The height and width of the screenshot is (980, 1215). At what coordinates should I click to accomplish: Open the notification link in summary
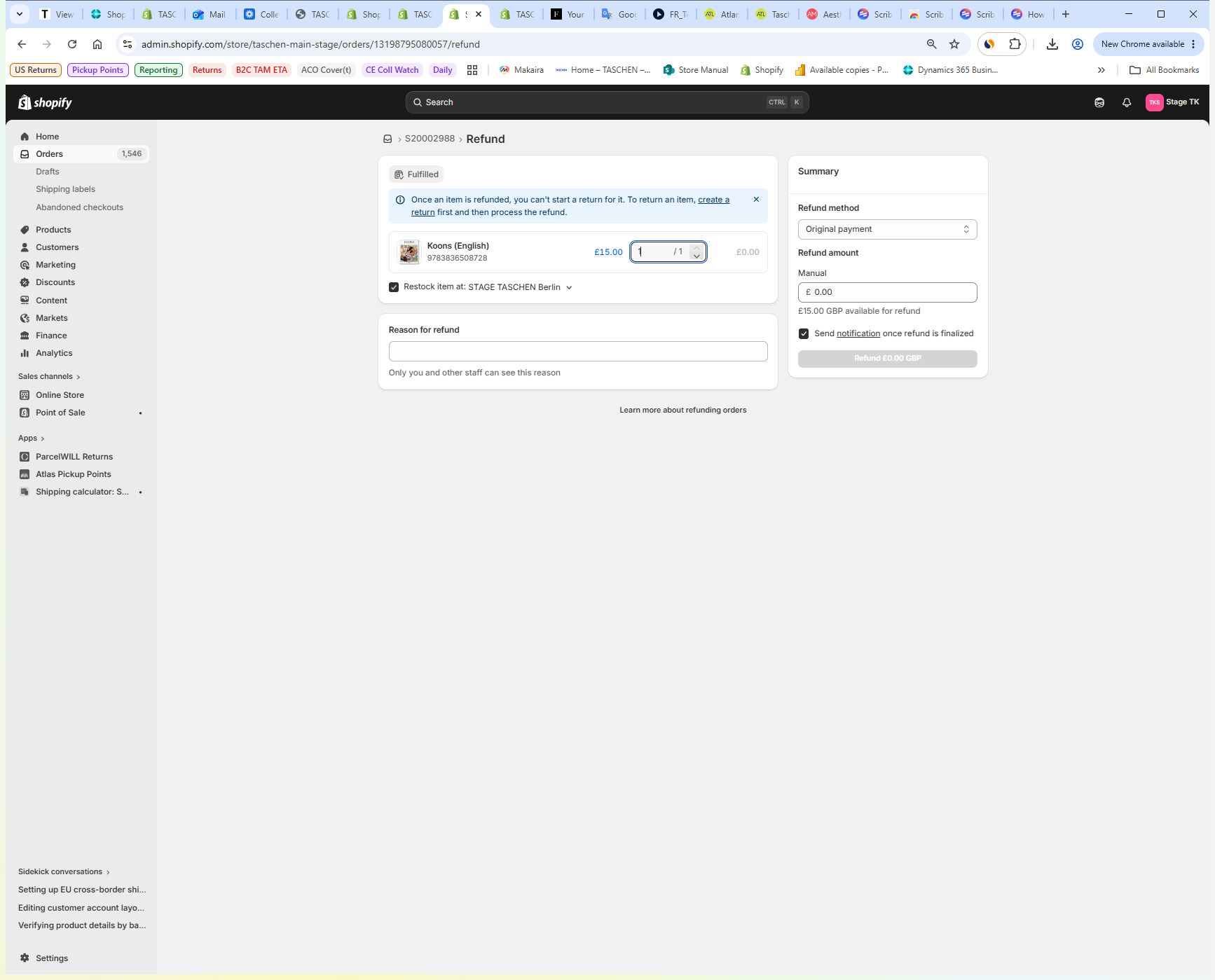coord(858,333)
